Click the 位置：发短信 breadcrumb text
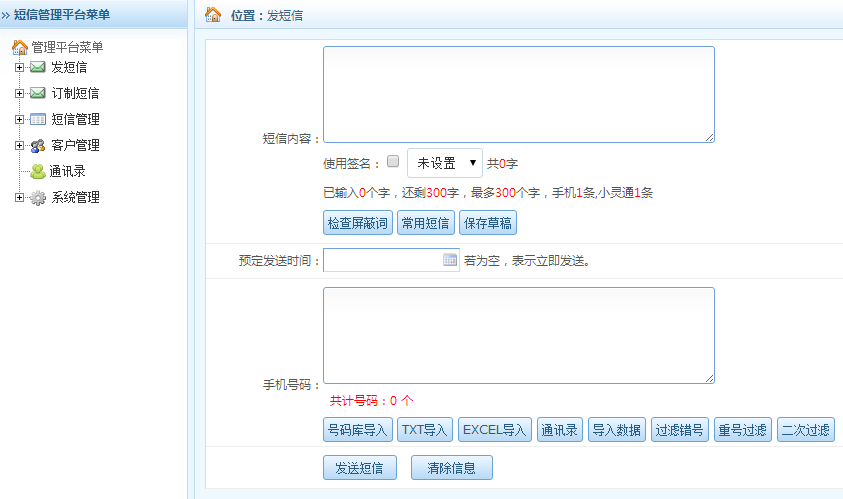843x499 pixels. pyautogui.click(x=267, y=16)
